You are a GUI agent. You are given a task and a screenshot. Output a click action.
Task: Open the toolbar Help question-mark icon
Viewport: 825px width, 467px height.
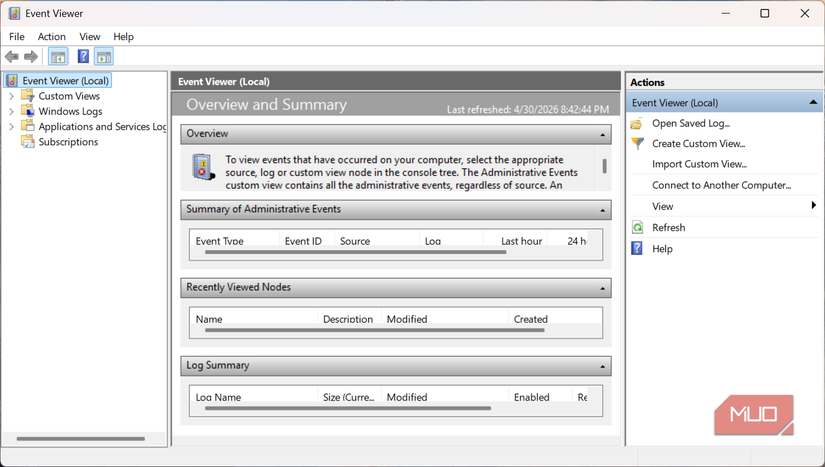[x=83, y=56]
